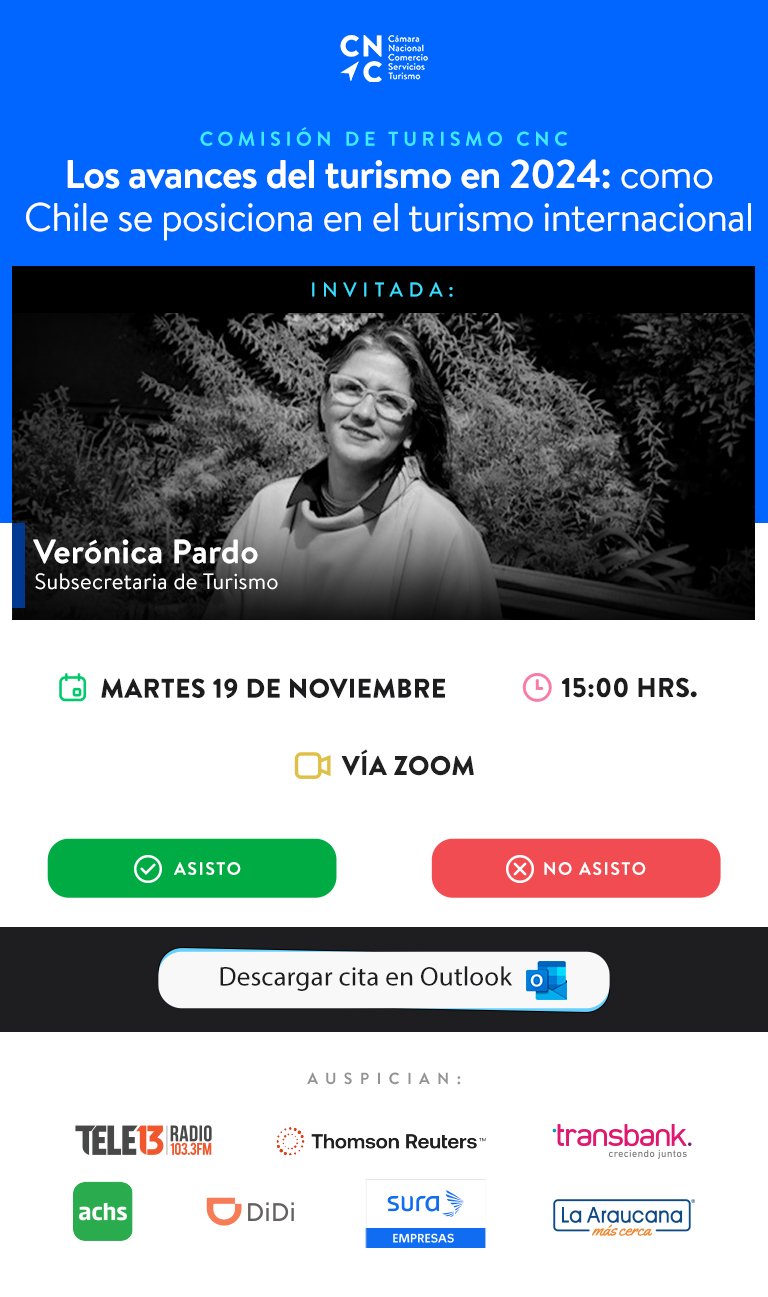
Task: Click the La Araucana logo
Action: coord(623,1217)
